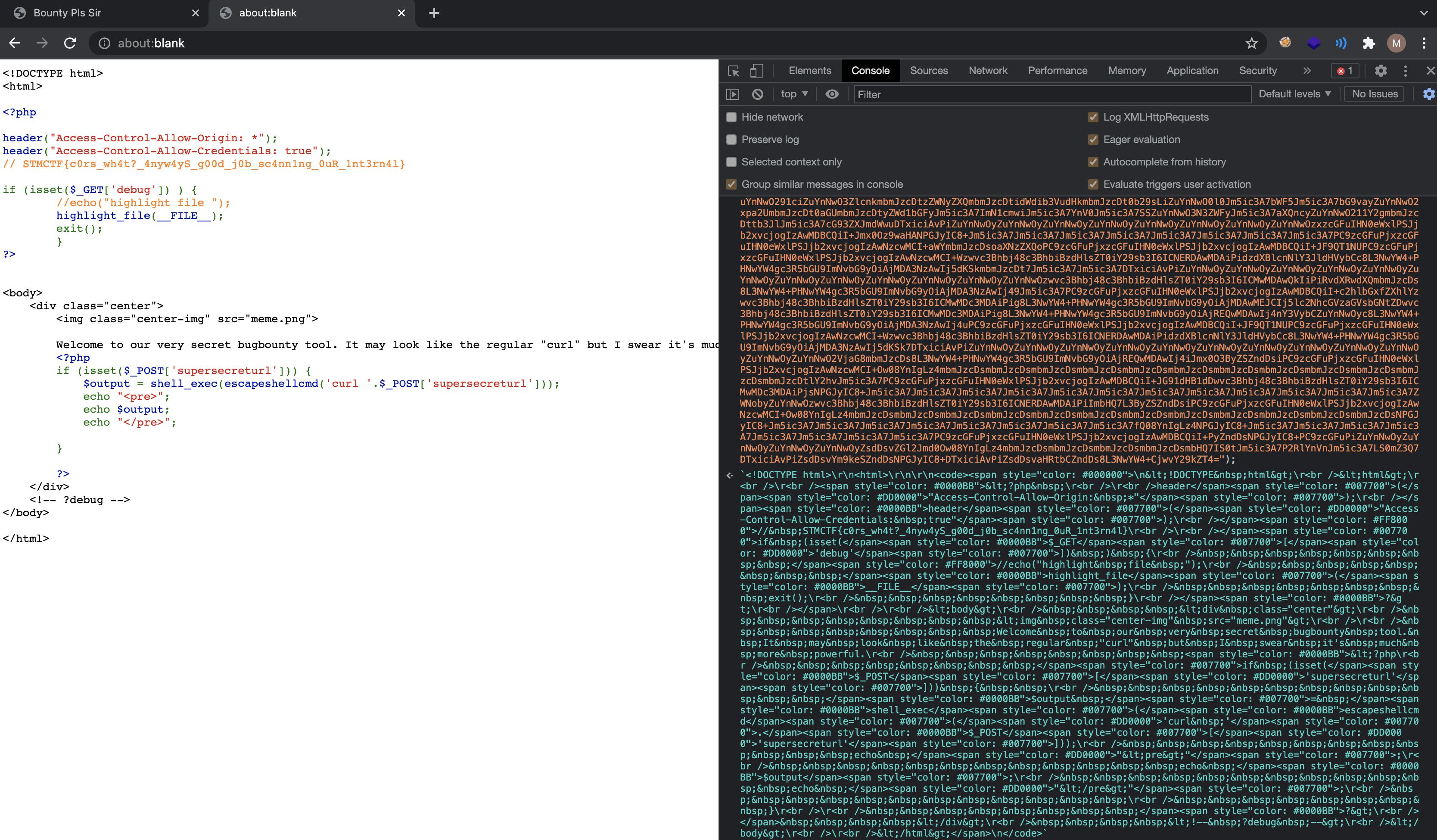Click the highlight_file(__FILE__) line
1437x840 pixels.
pyautogui.click(x=140, y=215)
